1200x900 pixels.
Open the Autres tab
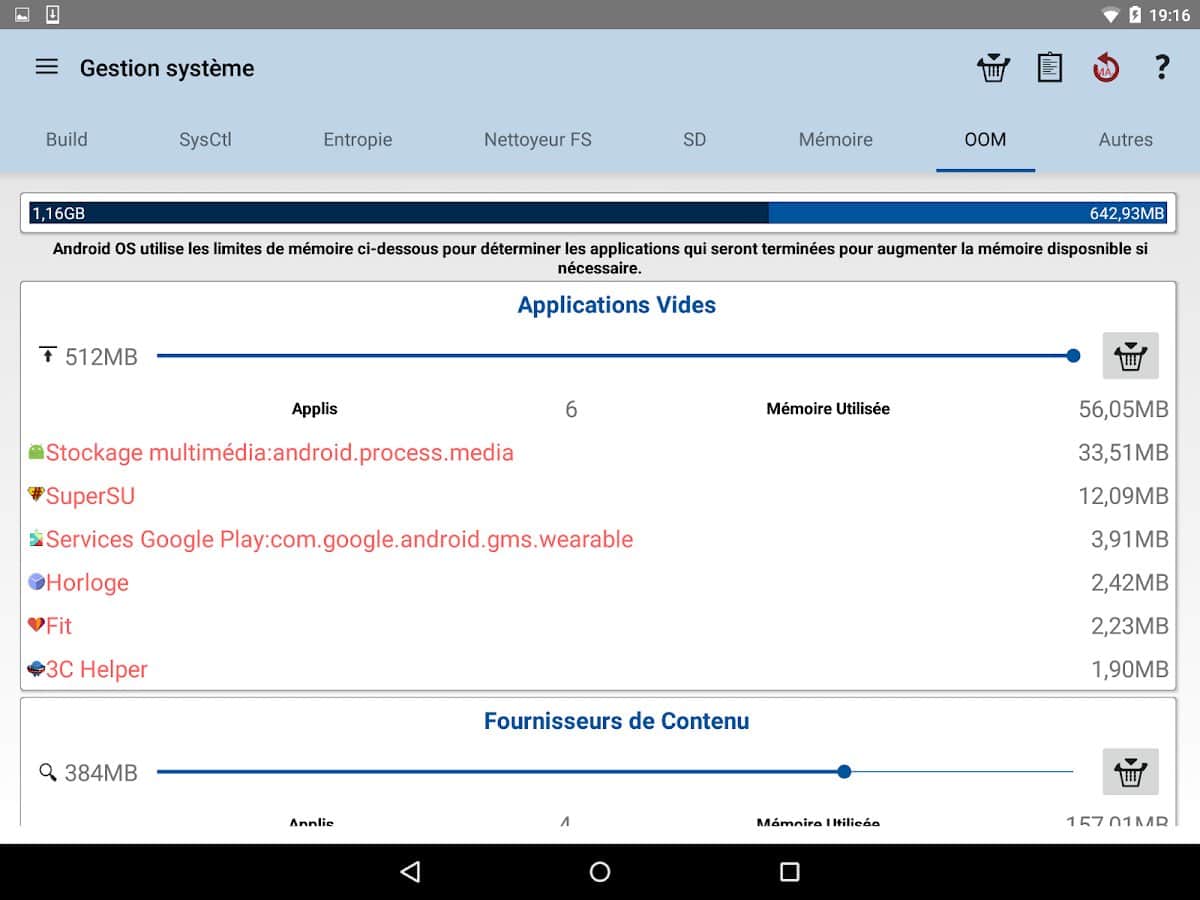1125,140
